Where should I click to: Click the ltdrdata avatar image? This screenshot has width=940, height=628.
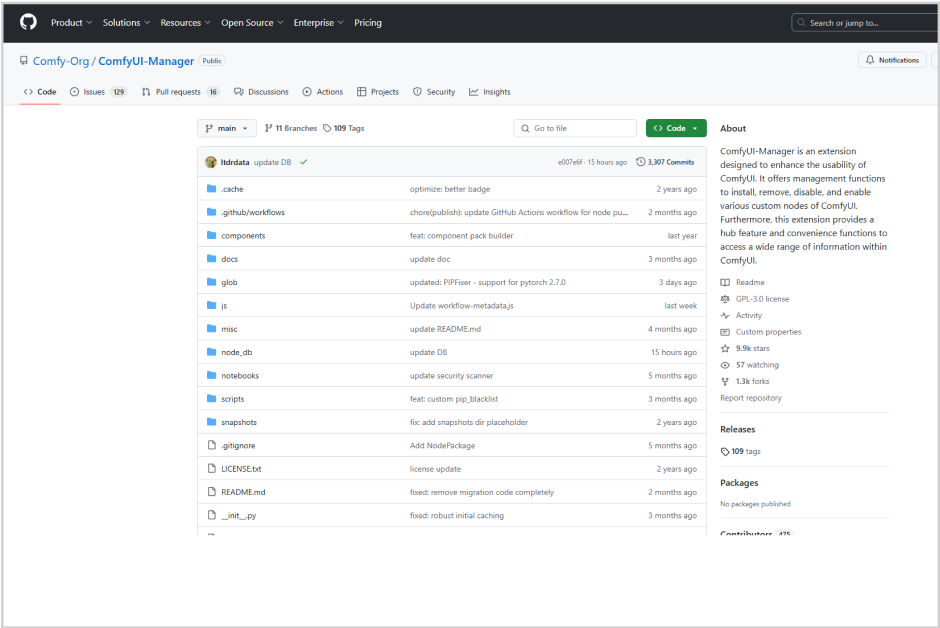(x=211, y=162)
